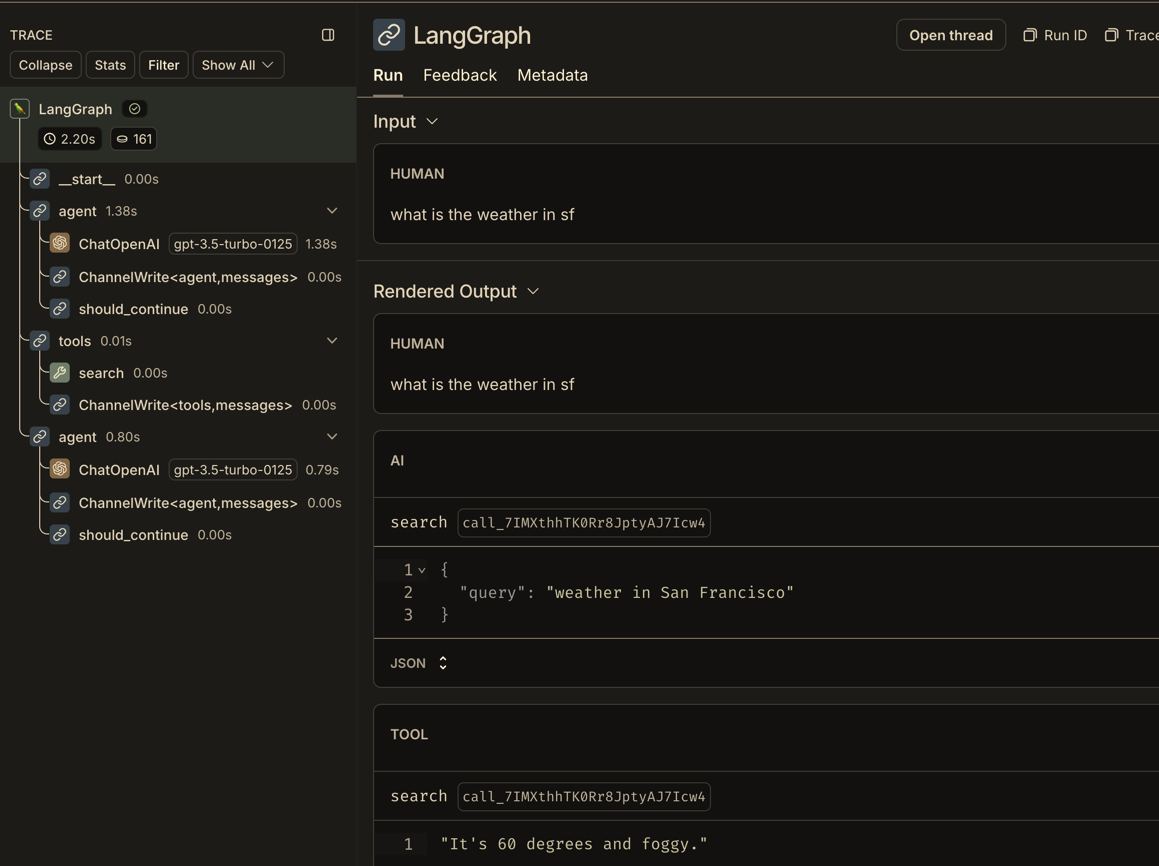
Task: Switch to the Feedback tab
Action: click(x=460, y=75)
